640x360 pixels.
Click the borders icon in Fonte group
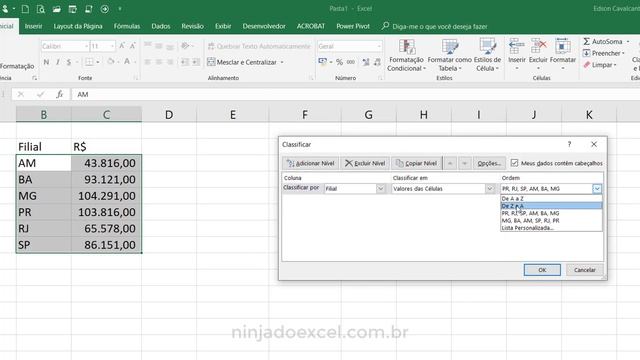[89, 62]
